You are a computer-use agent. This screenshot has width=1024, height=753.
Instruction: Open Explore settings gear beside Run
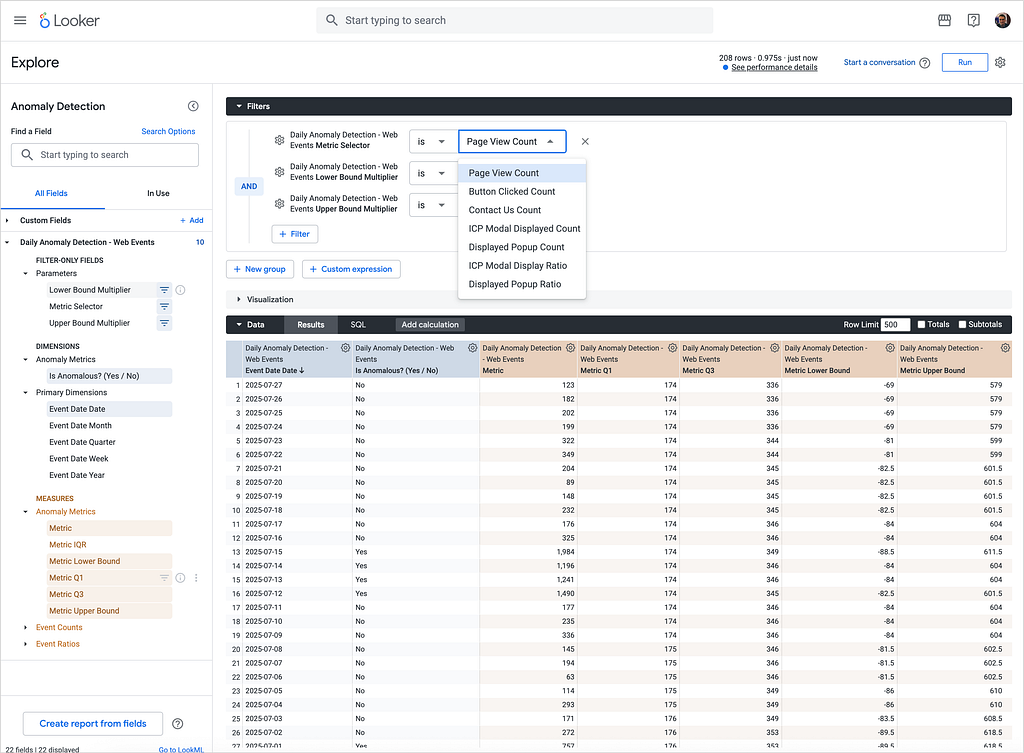tap(1000, 63)
